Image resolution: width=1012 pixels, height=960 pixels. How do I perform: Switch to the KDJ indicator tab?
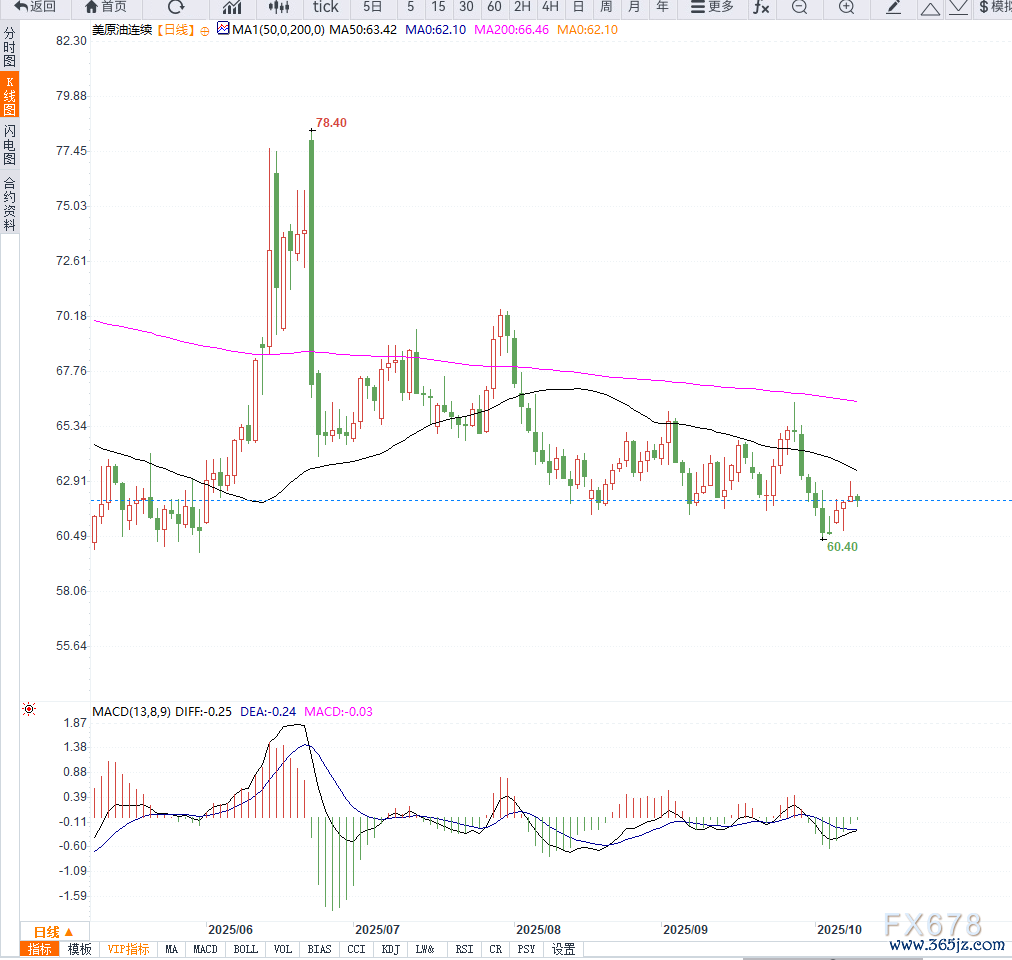coord(390,949)
